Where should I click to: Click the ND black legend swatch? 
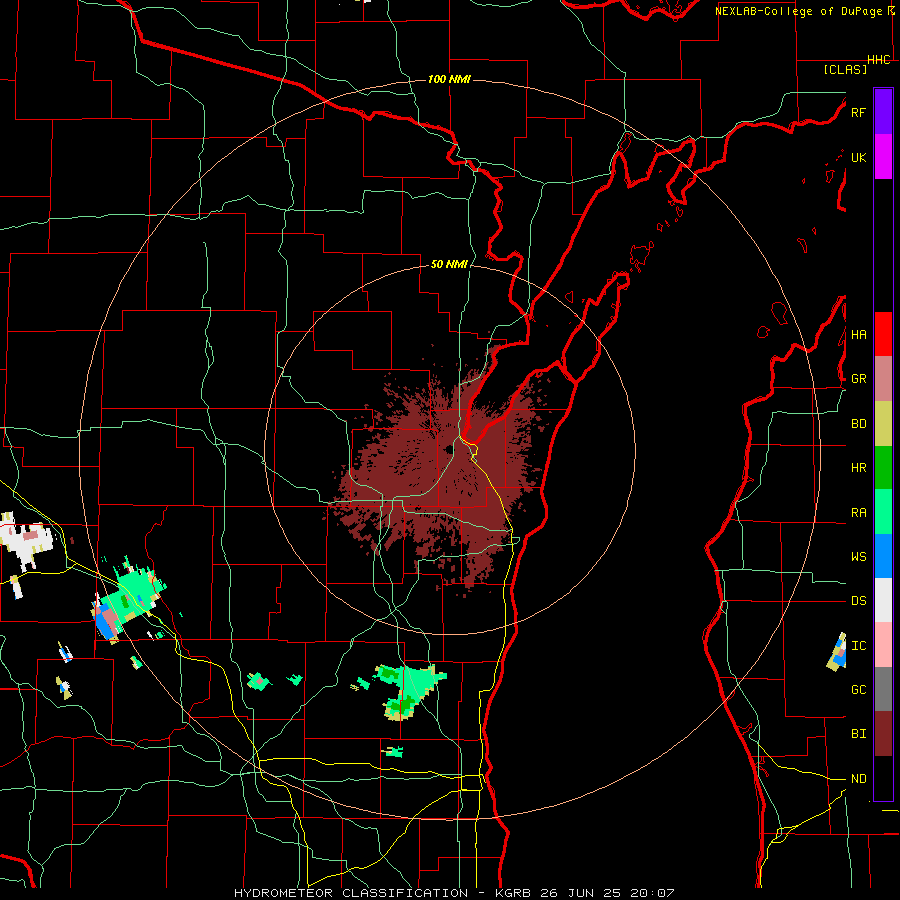pos(883,778)
